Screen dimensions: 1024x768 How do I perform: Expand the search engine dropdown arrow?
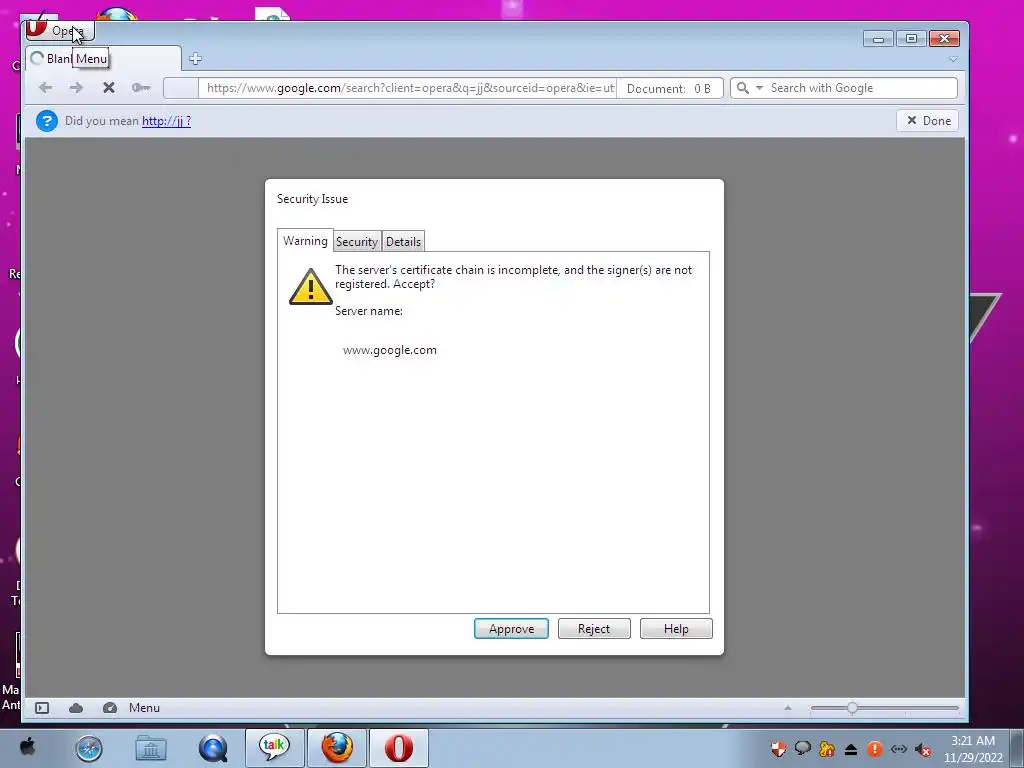759,88
